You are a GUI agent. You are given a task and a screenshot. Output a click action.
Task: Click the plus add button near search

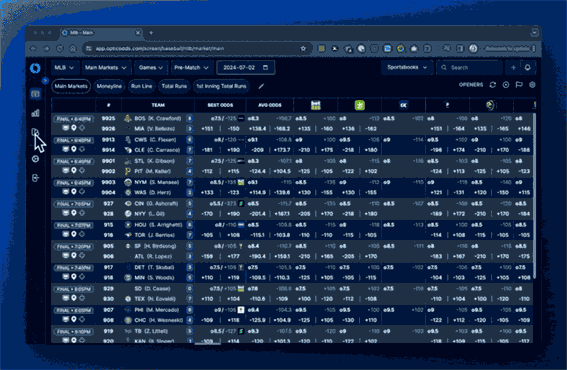513,68
